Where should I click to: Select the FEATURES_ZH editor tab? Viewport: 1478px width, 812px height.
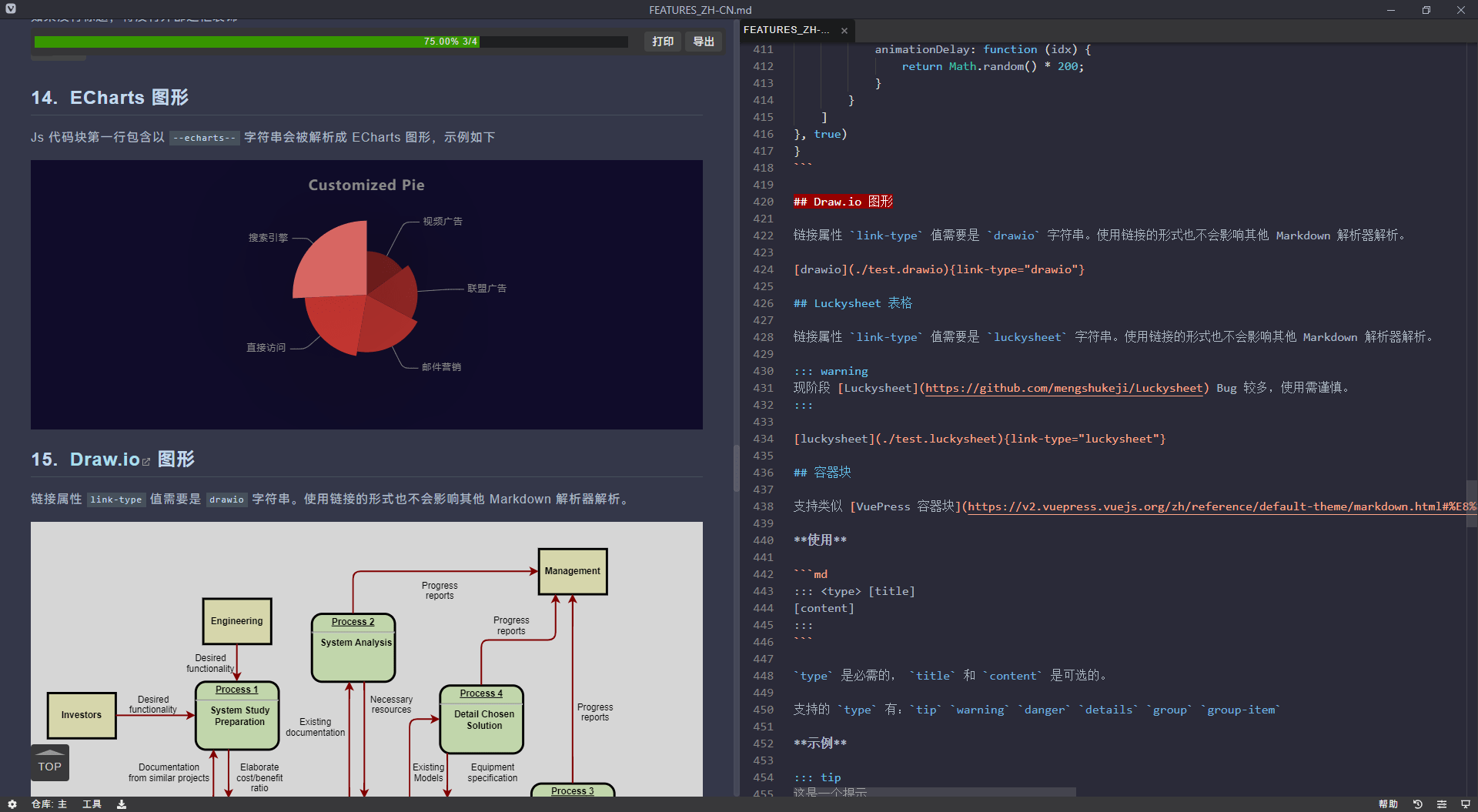787,30
